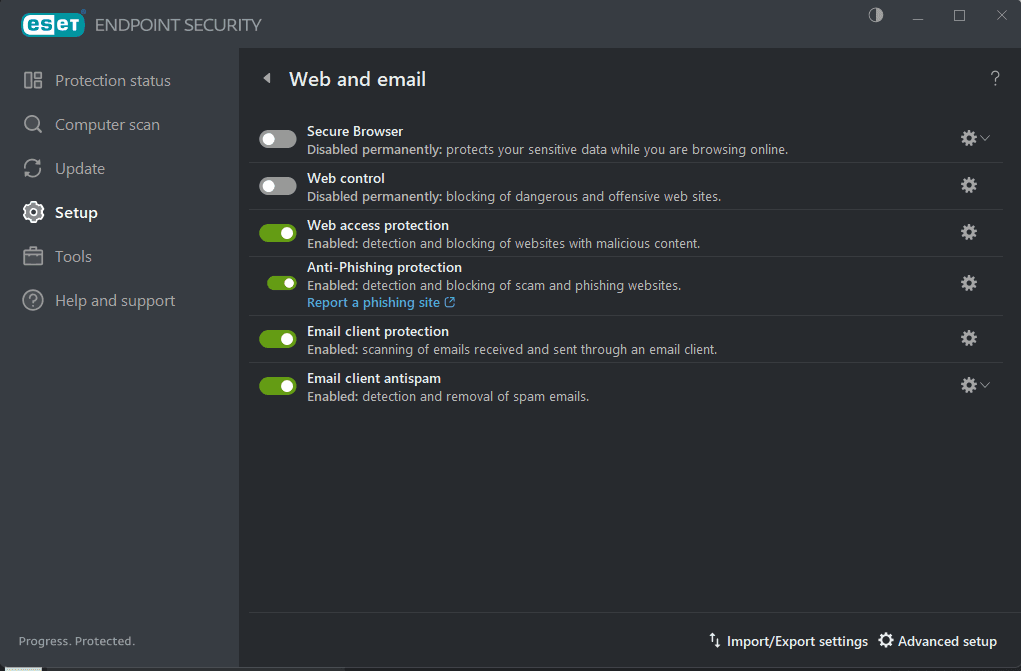Click the Web access protection title
Image resolution: width=1021 pixels, height=671 pixels.
[x=378, y=225]
